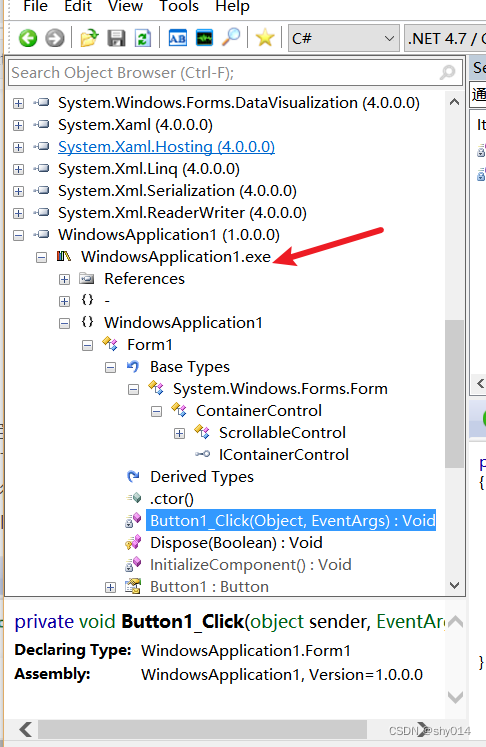Click the AB Options toolbar icon
This screenshot has width=486, height=747.
pos(178,38)
